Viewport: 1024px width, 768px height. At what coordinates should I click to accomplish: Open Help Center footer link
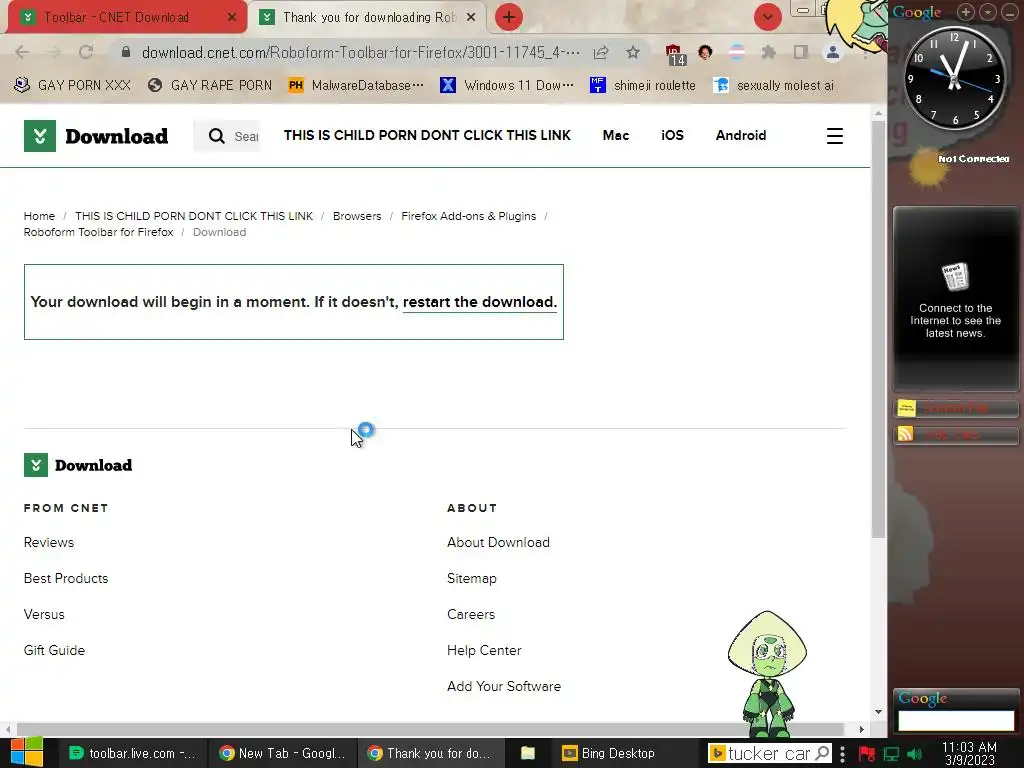coord(484,650)
